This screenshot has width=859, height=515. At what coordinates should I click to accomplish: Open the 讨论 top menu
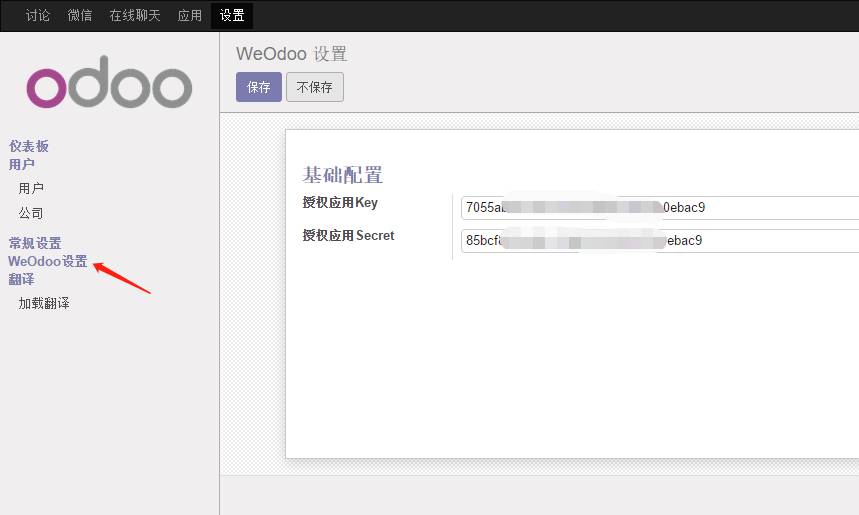point(38,15)
